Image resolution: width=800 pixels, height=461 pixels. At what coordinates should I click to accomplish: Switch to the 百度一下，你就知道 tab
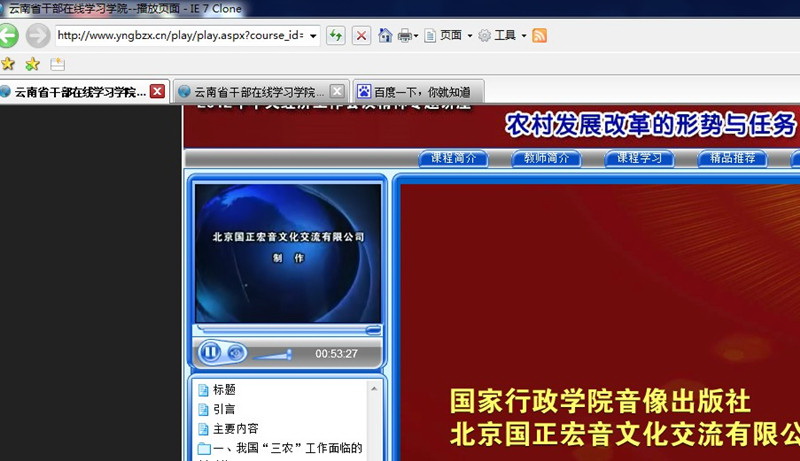tap(417, 92)
